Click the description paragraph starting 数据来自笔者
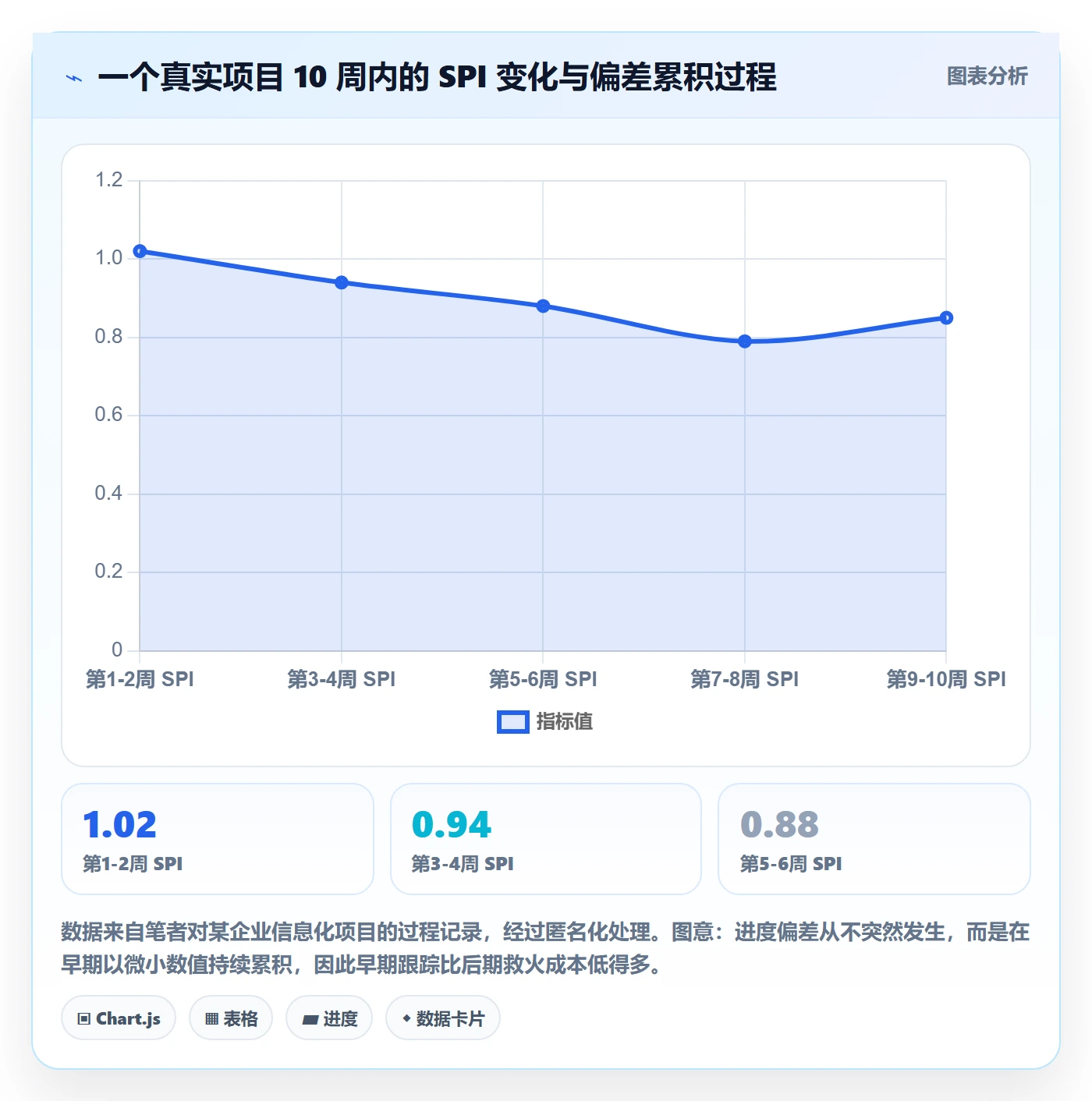 [545, 948]
